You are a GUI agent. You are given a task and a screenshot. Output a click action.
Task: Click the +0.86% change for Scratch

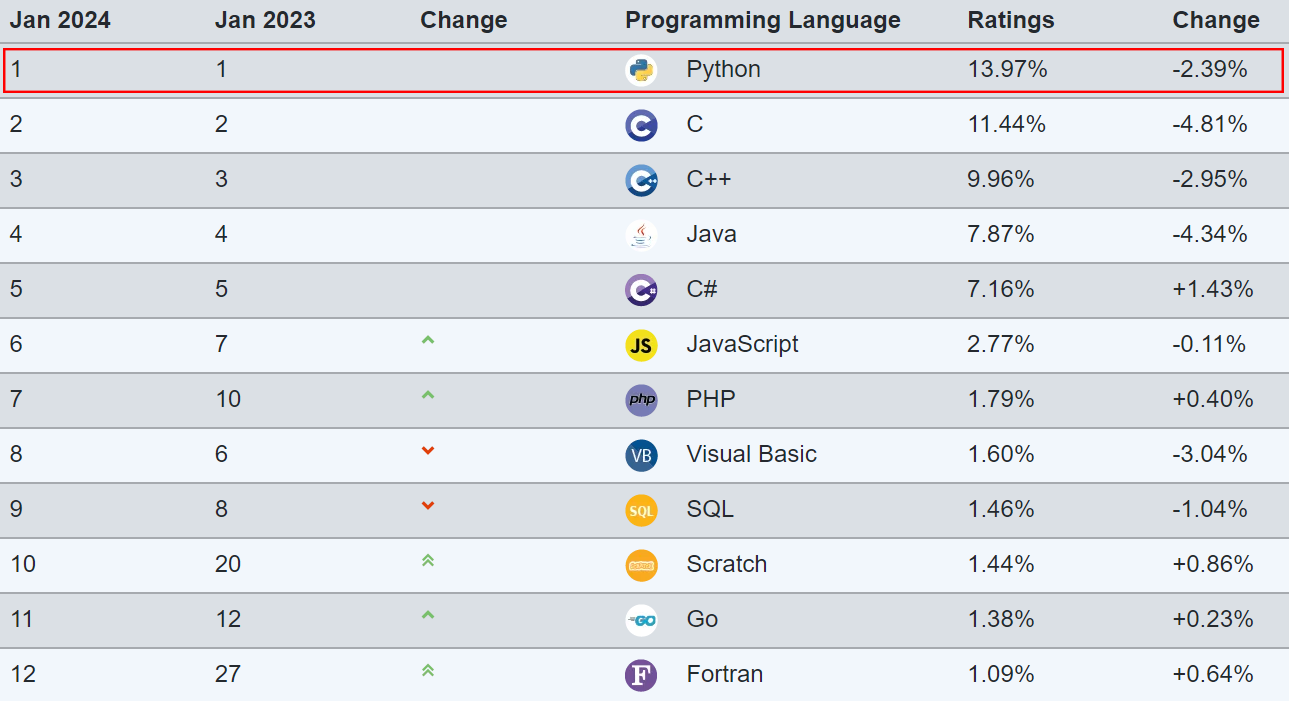tap(1213, 565)
